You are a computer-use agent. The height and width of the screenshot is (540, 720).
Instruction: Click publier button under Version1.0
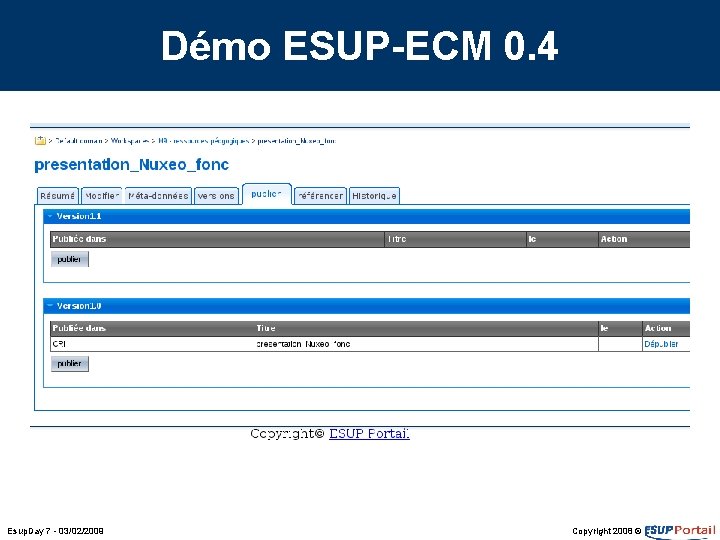70,364
